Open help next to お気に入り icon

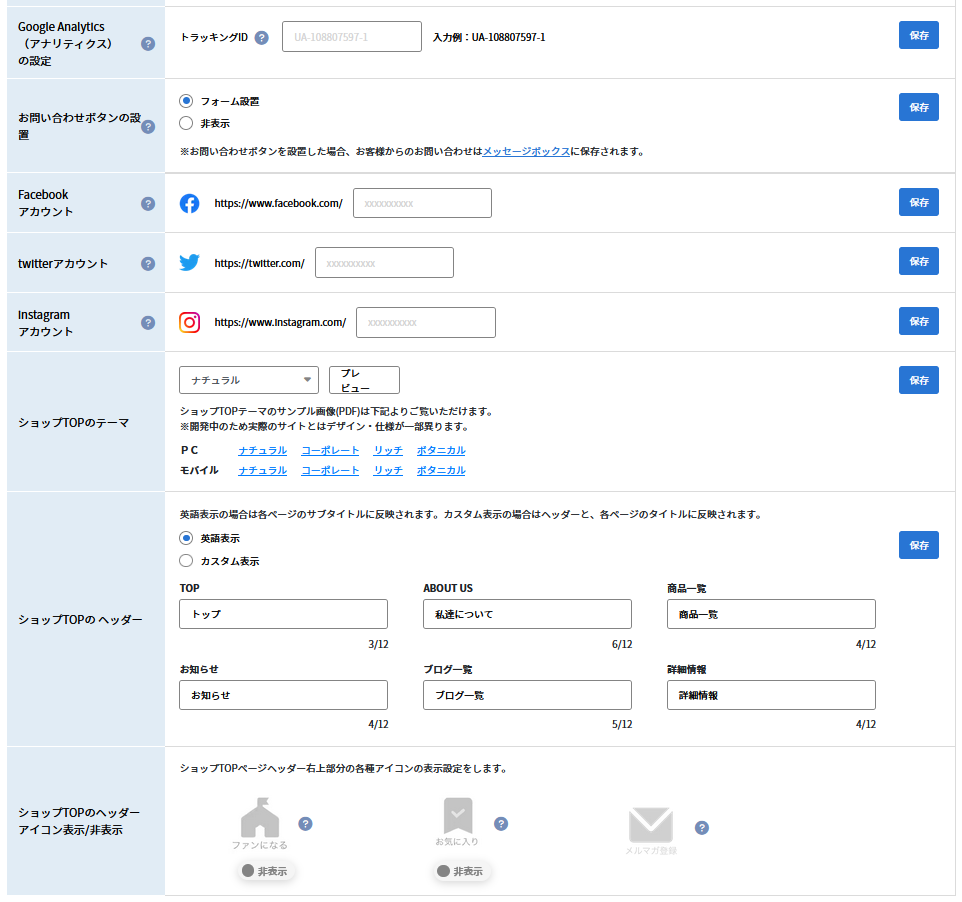coord(501,823)
